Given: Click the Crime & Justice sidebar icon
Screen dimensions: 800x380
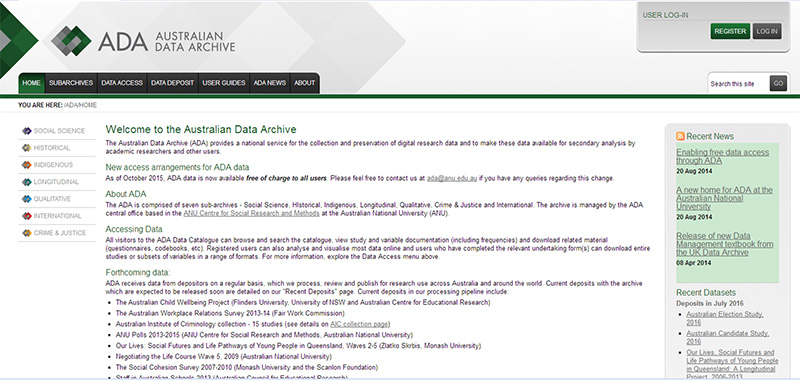Looking at the screenshot, I should 27,233.
